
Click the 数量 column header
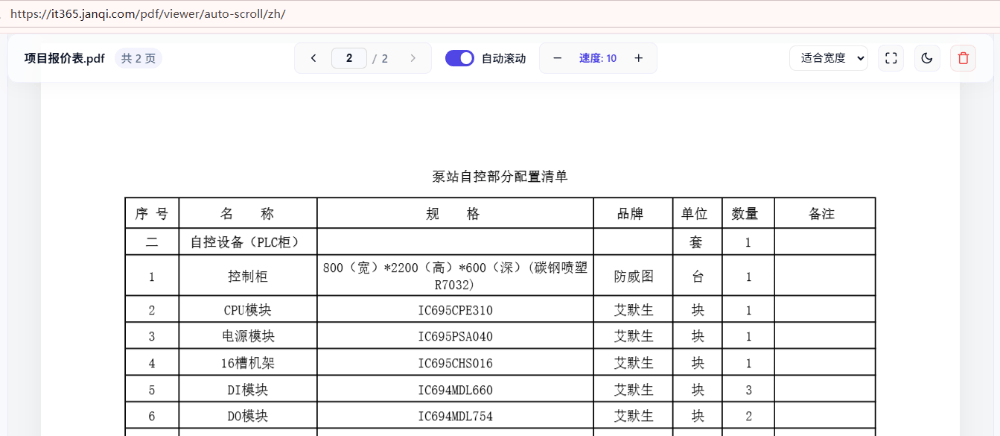click(749, 214)
